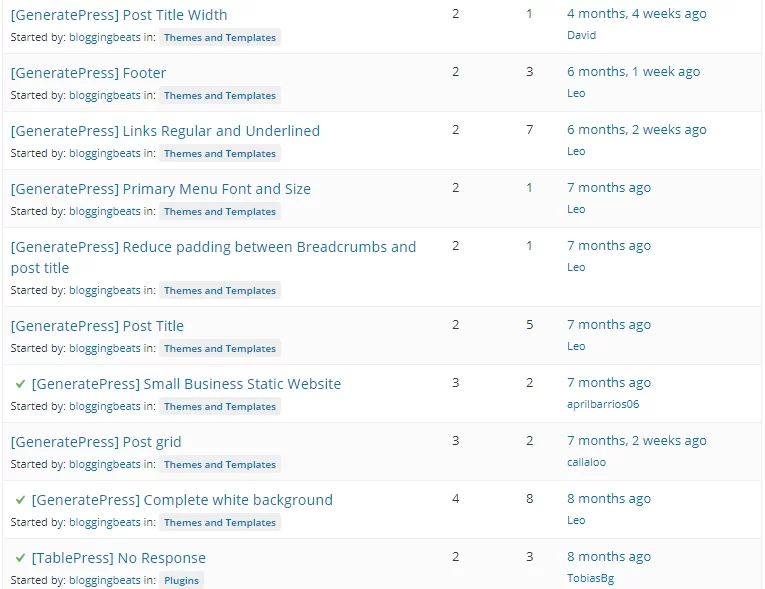Open the '[GeneratePress] Footer' topic
The image size is (765, 589).
(88, 73)
